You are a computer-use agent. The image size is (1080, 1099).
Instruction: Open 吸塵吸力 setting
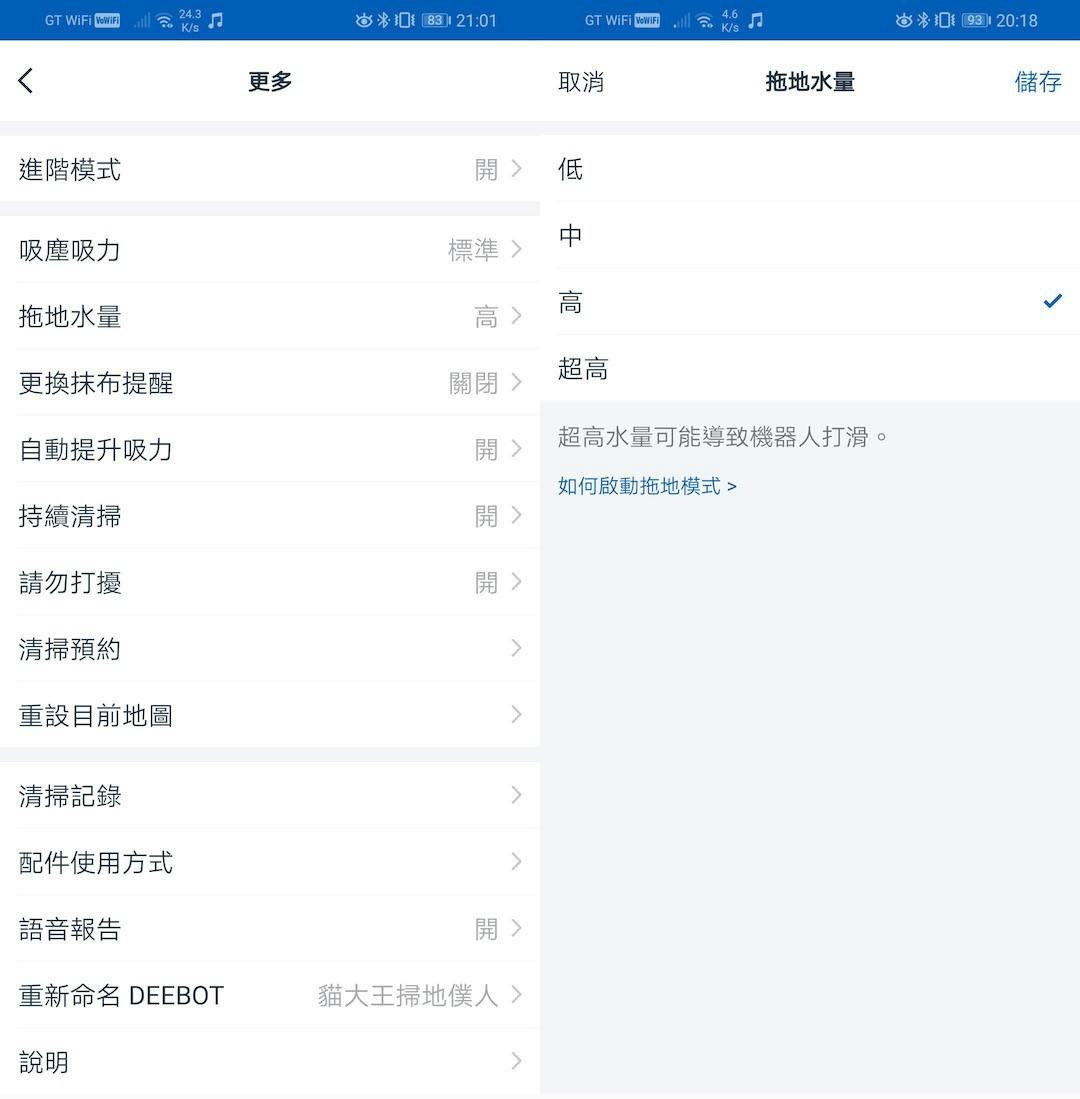pos(270,250)
